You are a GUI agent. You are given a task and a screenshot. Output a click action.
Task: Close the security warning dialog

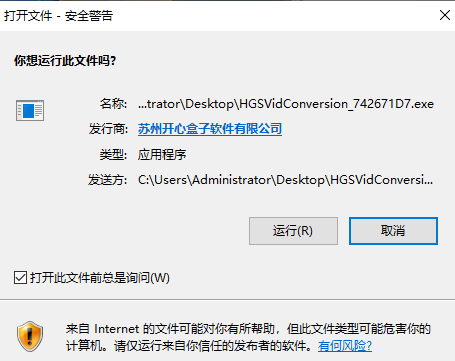pyautogui.click(x=445, y=15)
